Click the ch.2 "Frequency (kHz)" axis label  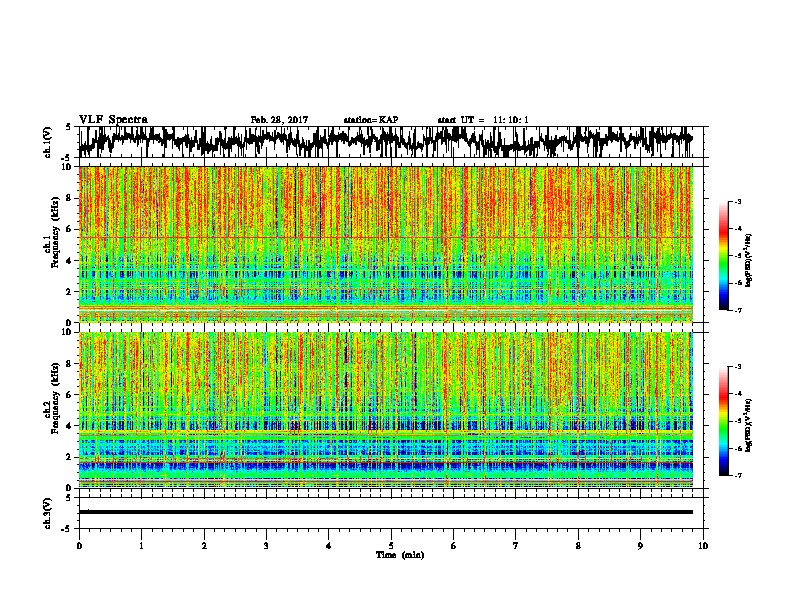coord(56,398)
